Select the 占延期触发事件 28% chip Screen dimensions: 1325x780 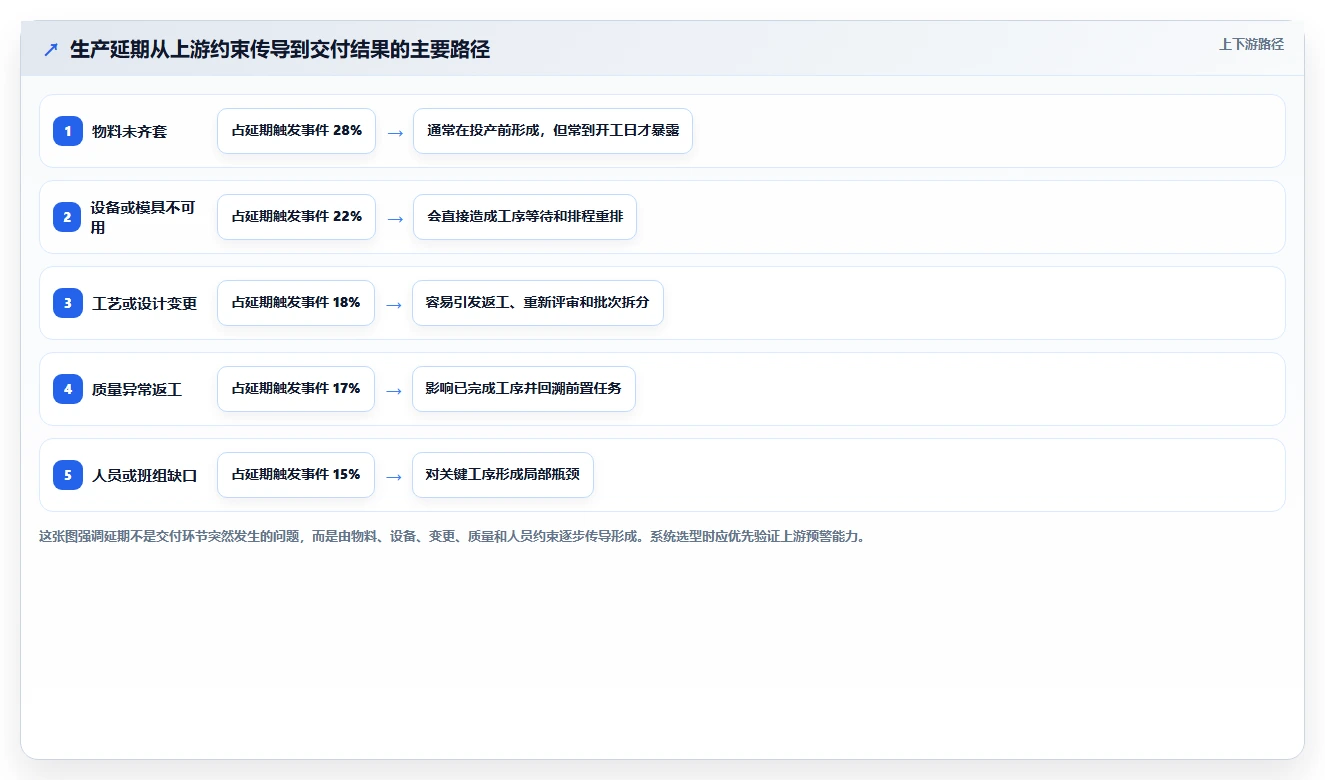point(296,131)
